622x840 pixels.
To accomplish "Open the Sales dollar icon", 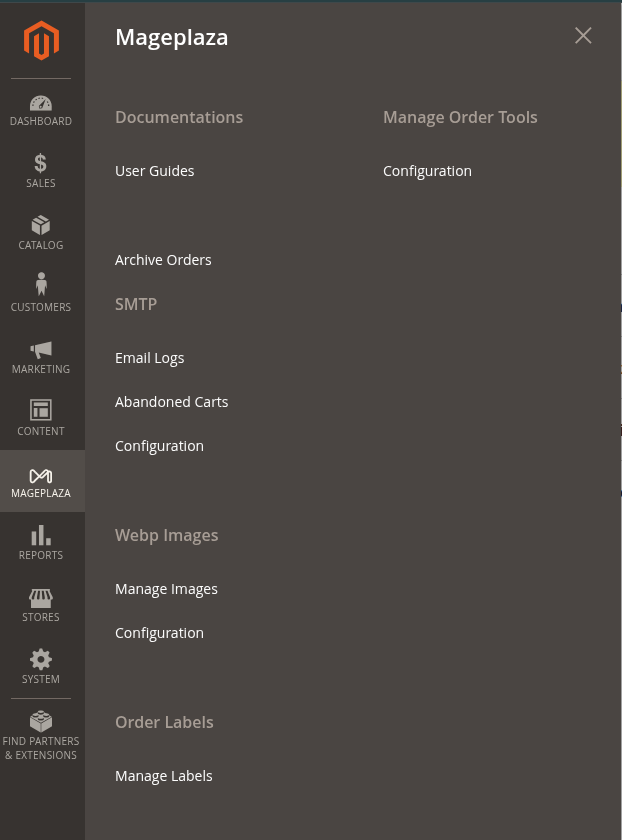I will [x=41, y=164].
